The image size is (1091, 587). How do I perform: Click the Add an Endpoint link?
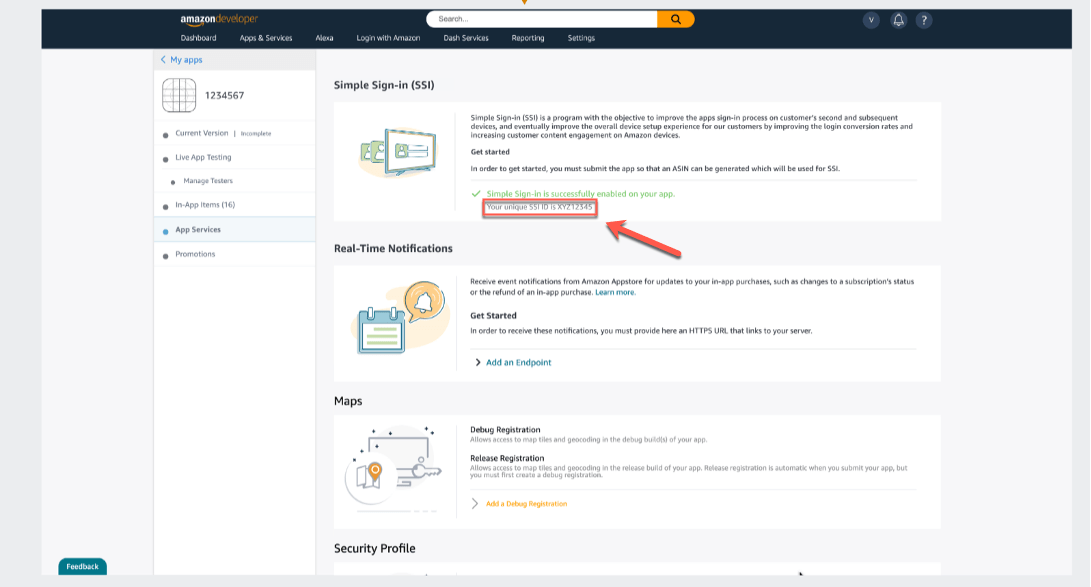[518, 362]
